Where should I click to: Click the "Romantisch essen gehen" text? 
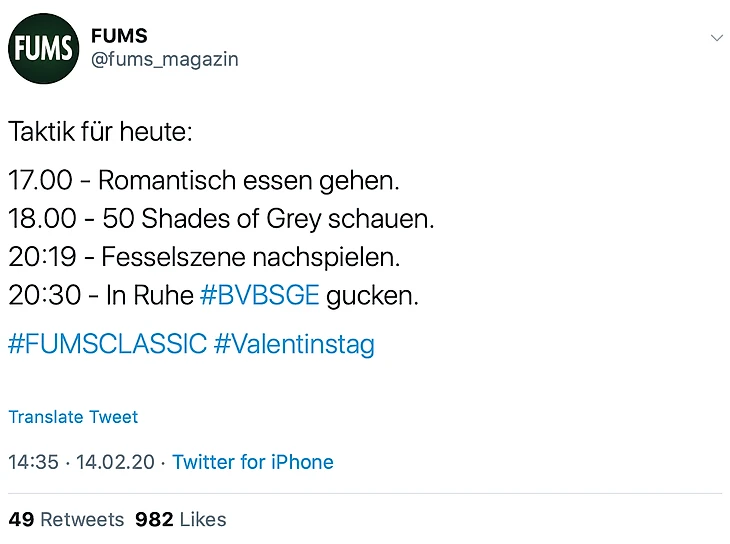coord(248,181)
